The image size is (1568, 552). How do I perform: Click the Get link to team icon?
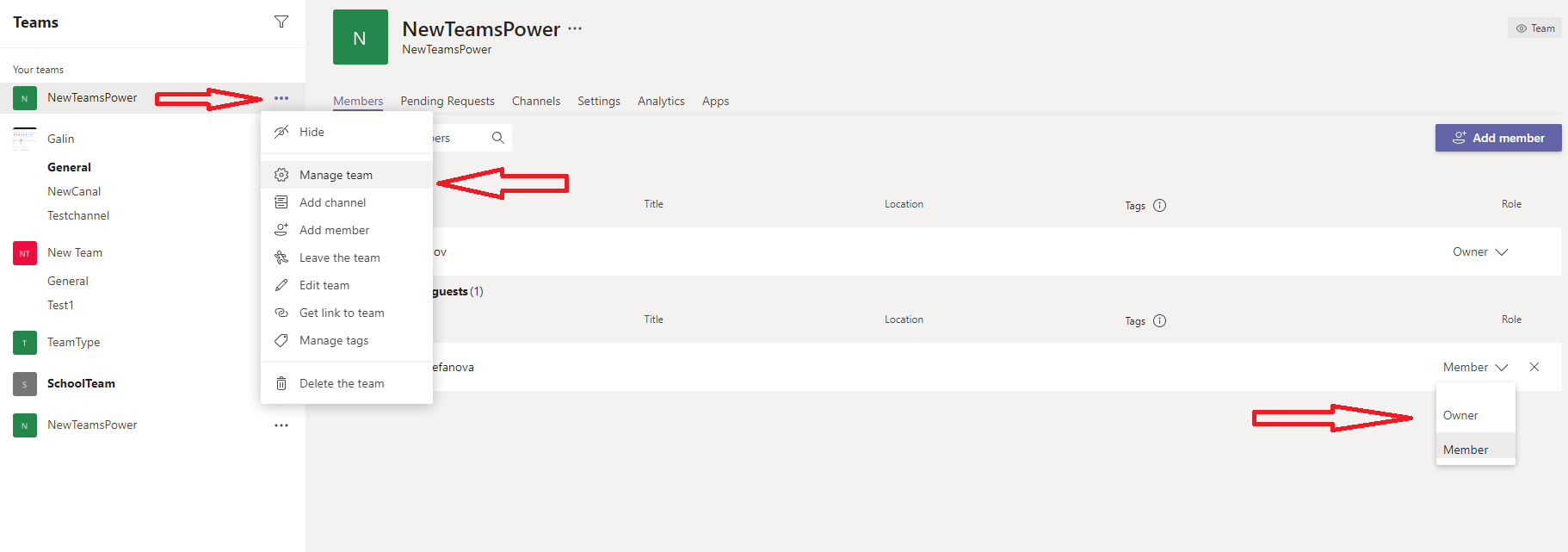pyautogui.click(x=281, y=313)
